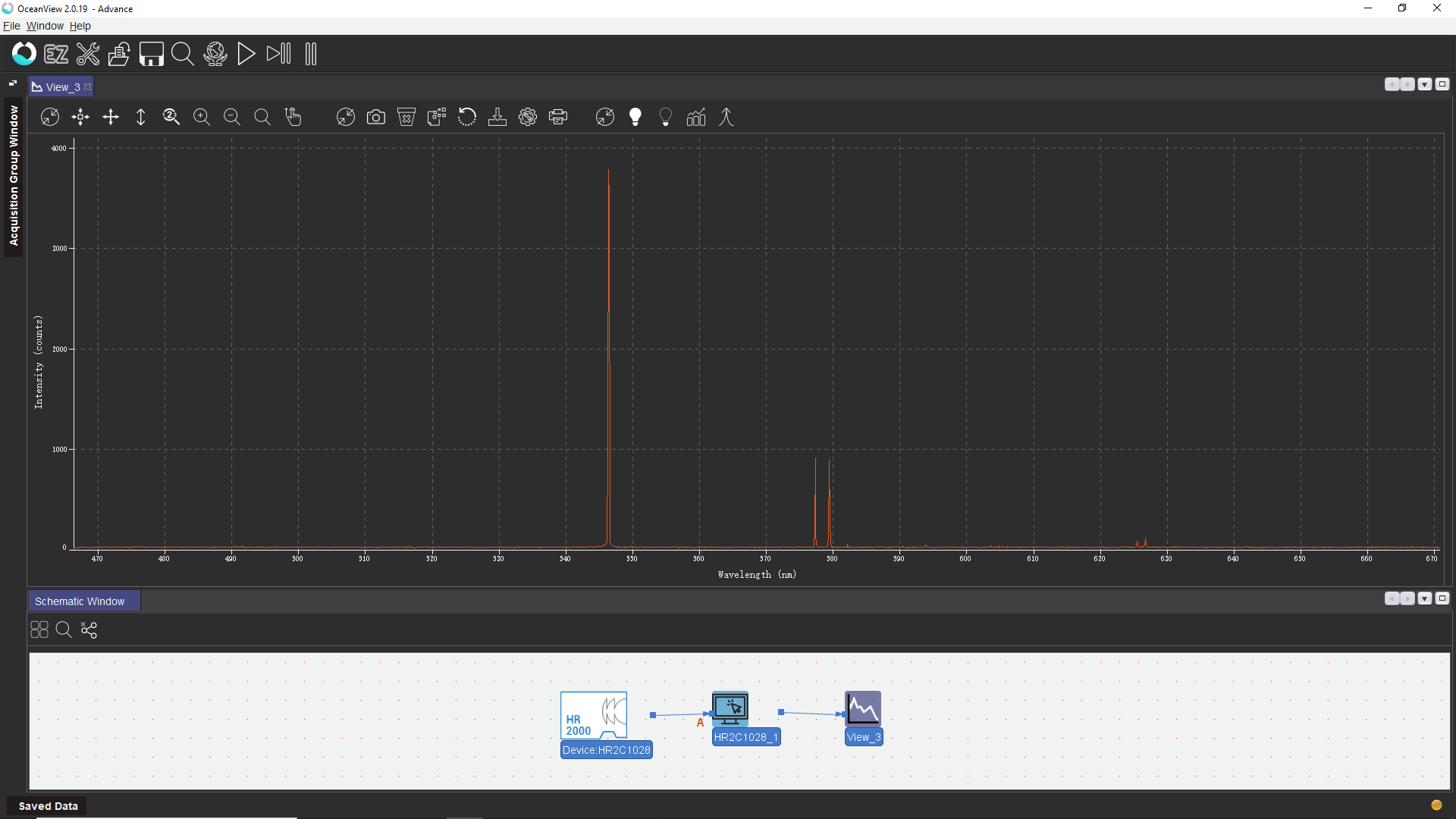Click the zoom in magnifier with plus
This screenshot has width=1456, height=819.
click(x=201, y=117)
